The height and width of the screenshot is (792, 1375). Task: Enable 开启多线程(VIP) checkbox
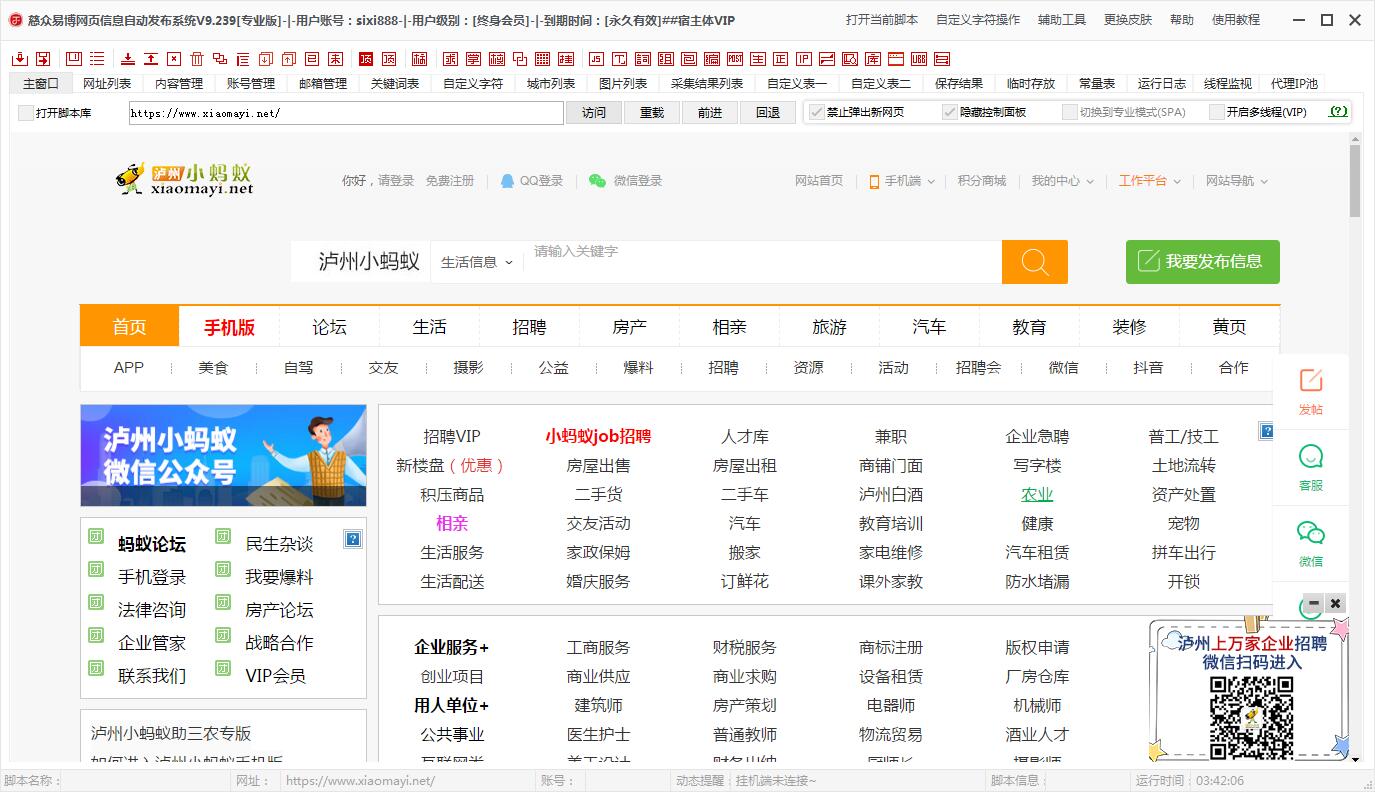1217,112
